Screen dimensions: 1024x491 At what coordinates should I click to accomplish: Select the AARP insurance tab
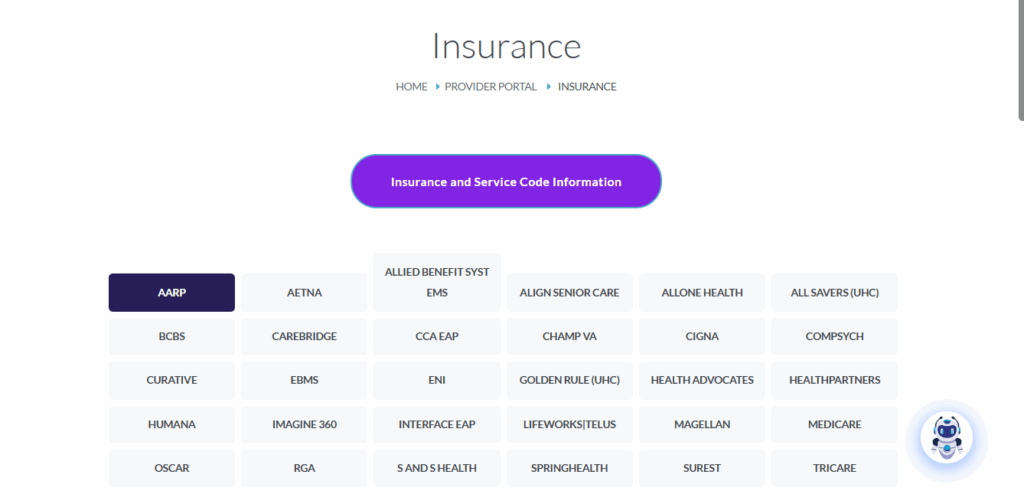172,293
